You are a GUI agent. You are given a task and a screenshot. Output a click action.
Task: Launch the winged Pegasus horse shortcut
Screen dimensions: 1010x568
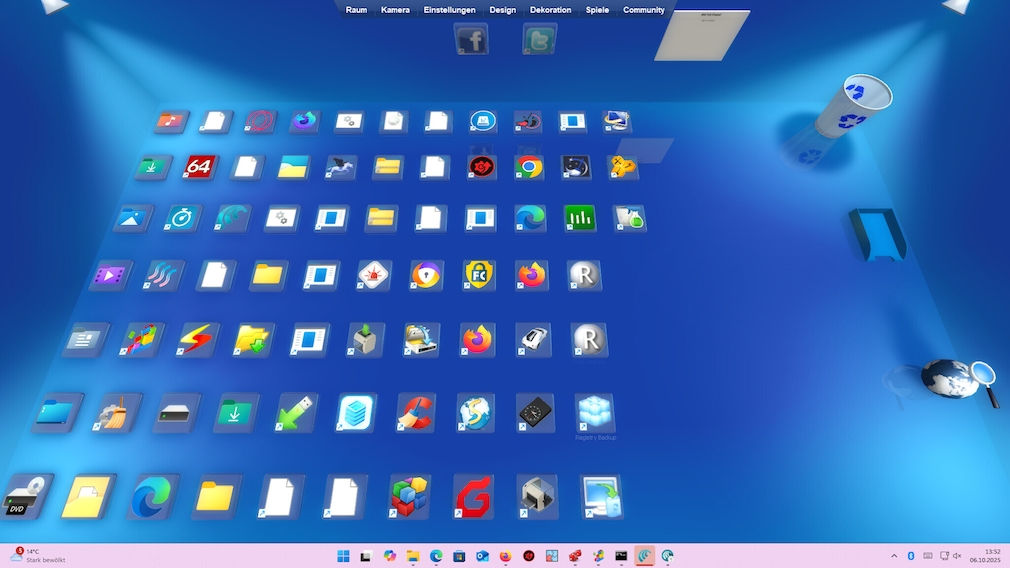[x=341, y=167]
